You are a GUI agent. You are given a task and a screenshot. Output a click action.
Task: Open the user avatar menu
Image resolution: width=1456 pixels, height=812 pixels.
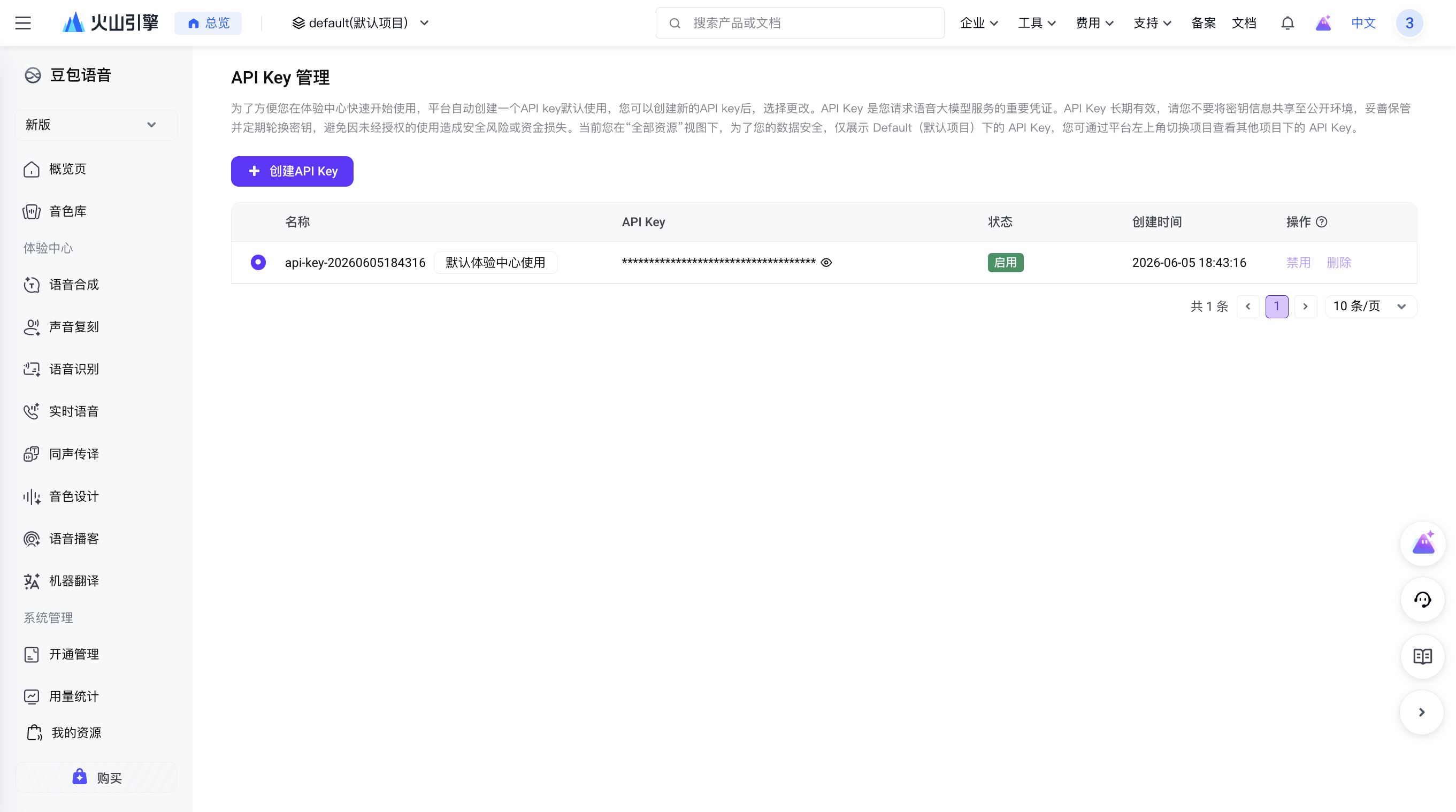(x=1409, y=23)
